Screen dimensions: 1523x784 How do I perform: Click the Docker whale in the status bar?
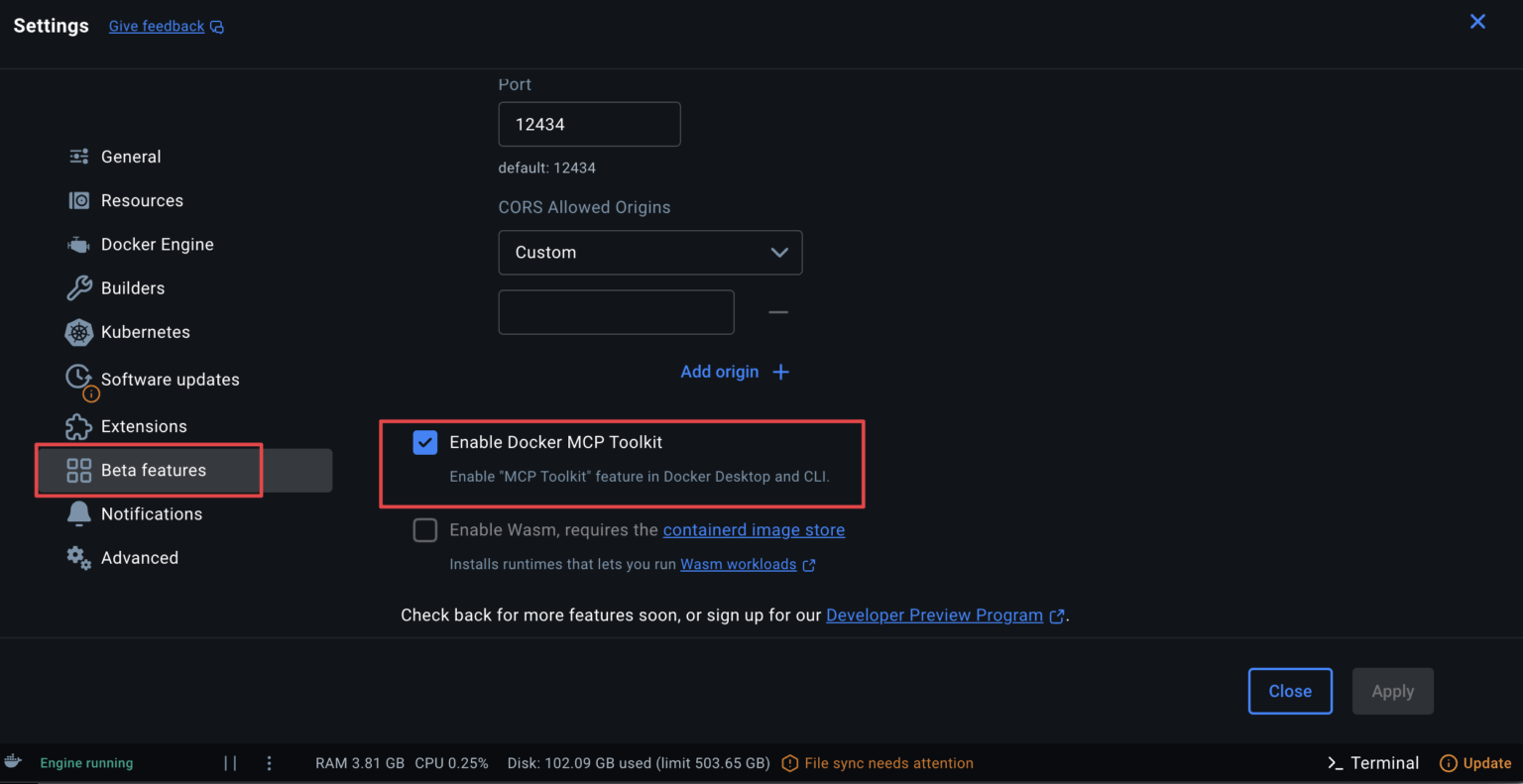pos(13,762)
